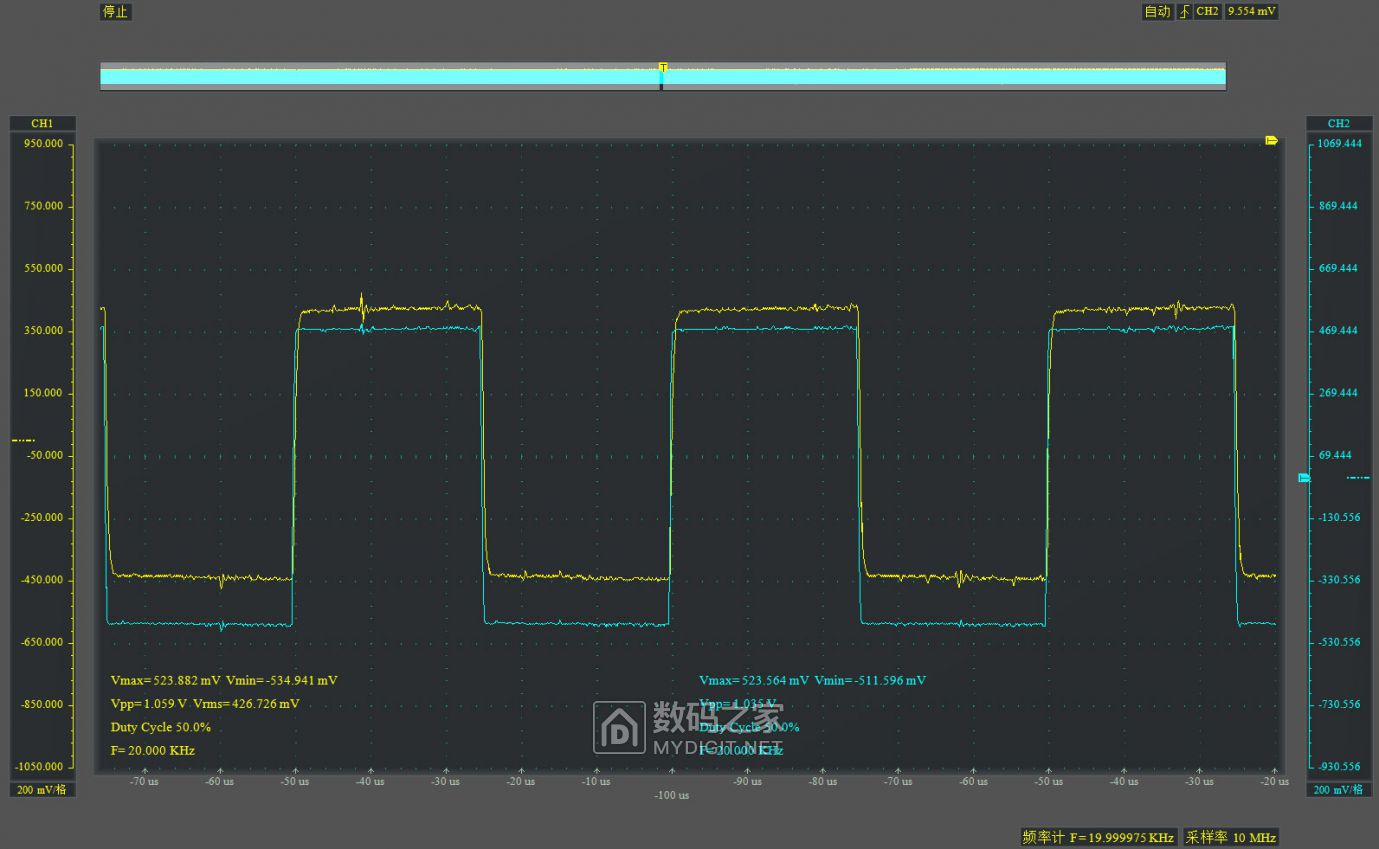Screen dimensions: 1379x849
Task: Click the yellow trigger level marker icon
Action: (1271, 141)
